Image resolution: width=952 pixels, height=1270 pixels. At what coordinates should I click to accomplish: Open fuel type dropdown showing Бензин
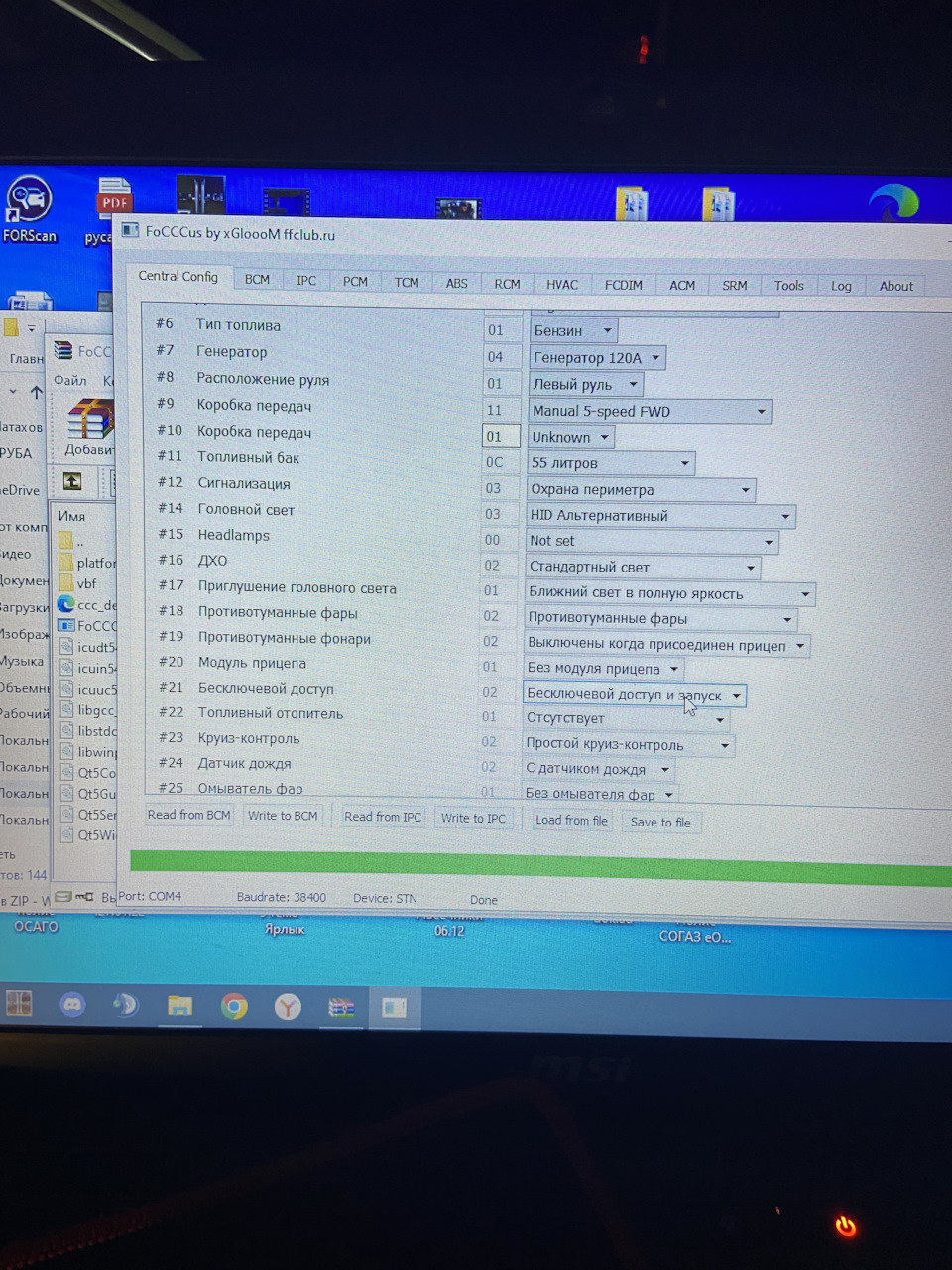click(573, 330)
